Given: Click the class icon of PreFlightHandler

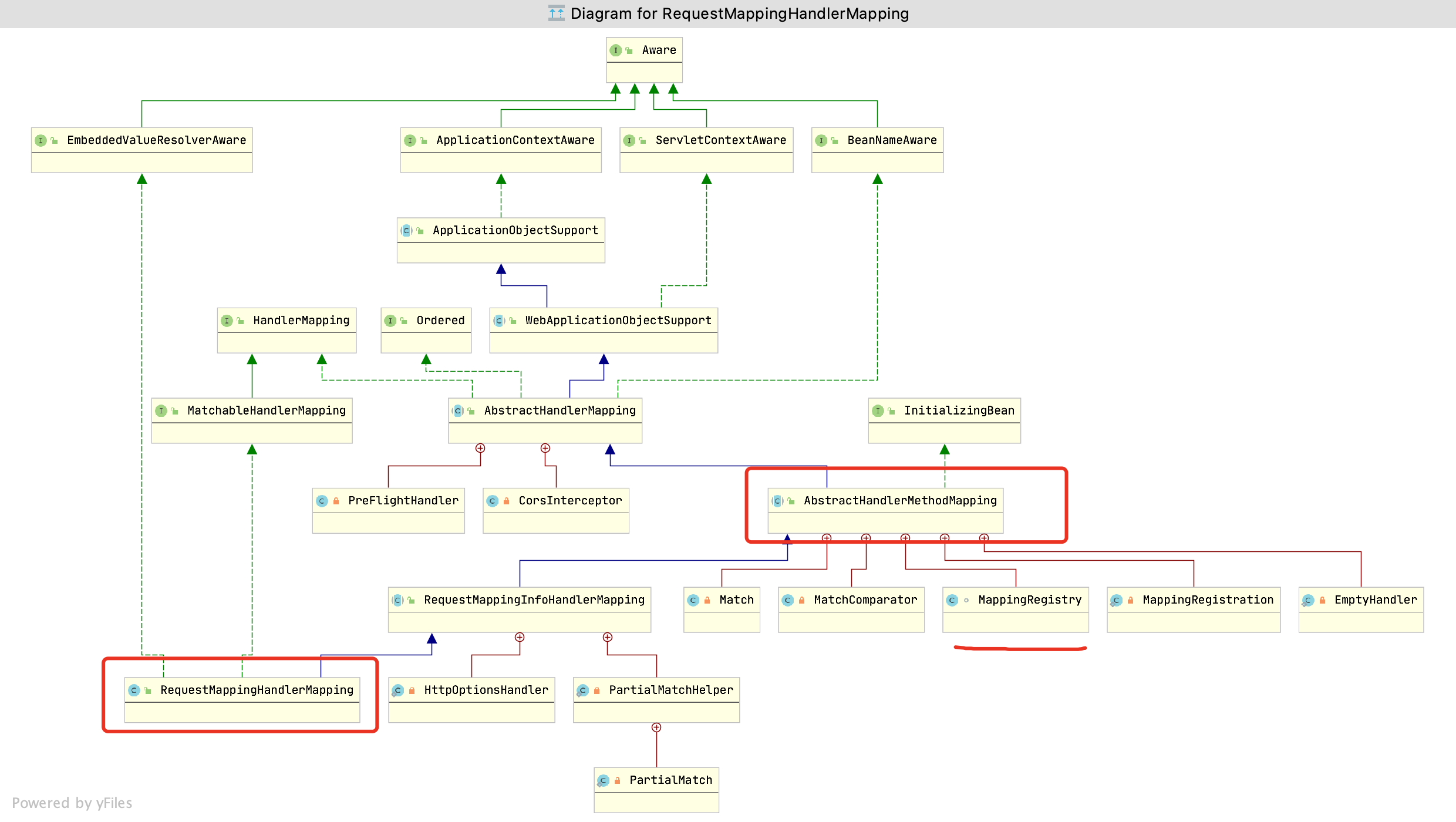Looking at the screenshot, I should 322,501.
